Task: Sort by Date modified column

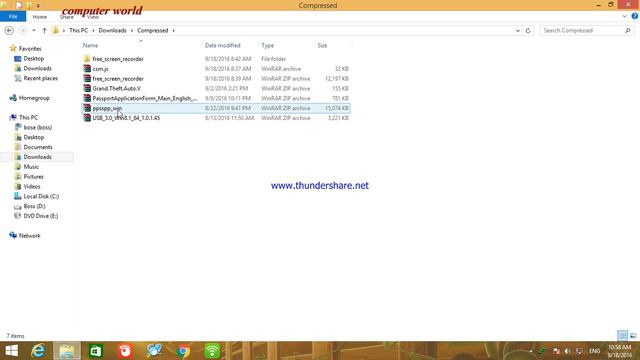Action: click(222, 45)
